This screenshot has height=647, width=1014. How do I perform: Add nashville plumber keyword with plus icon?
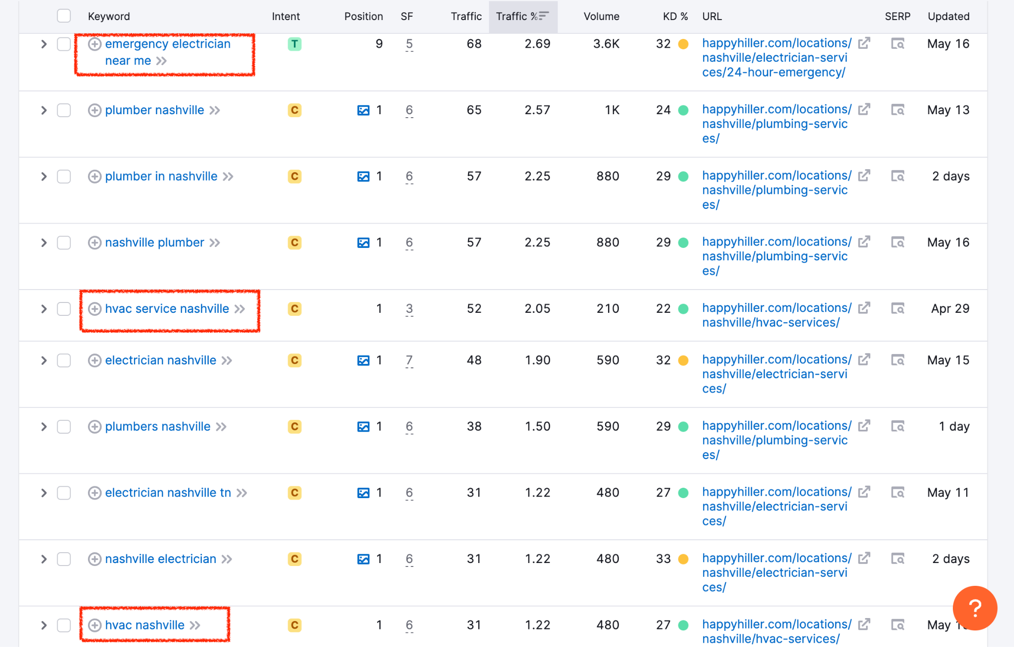pyautogui.click(x=94, y=243)
